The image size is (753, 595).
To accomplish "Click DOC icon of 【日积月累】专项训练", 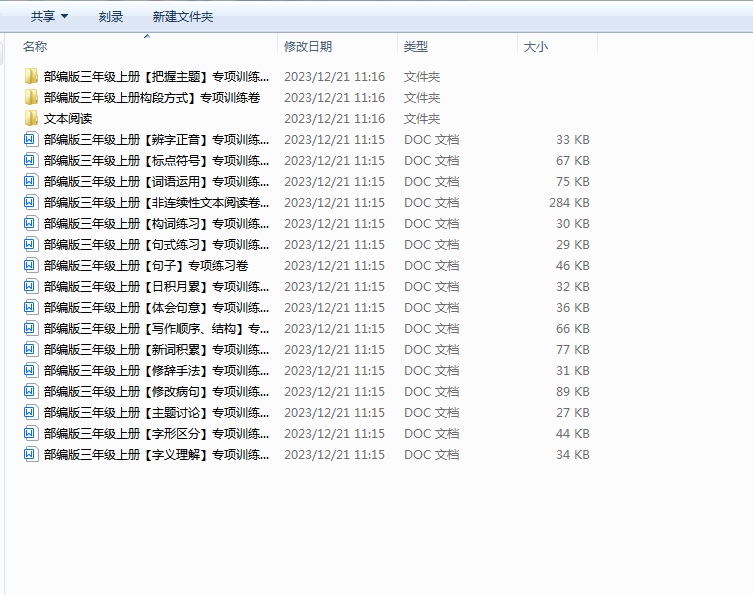I will pyautogui.click(x=30, y=286).
